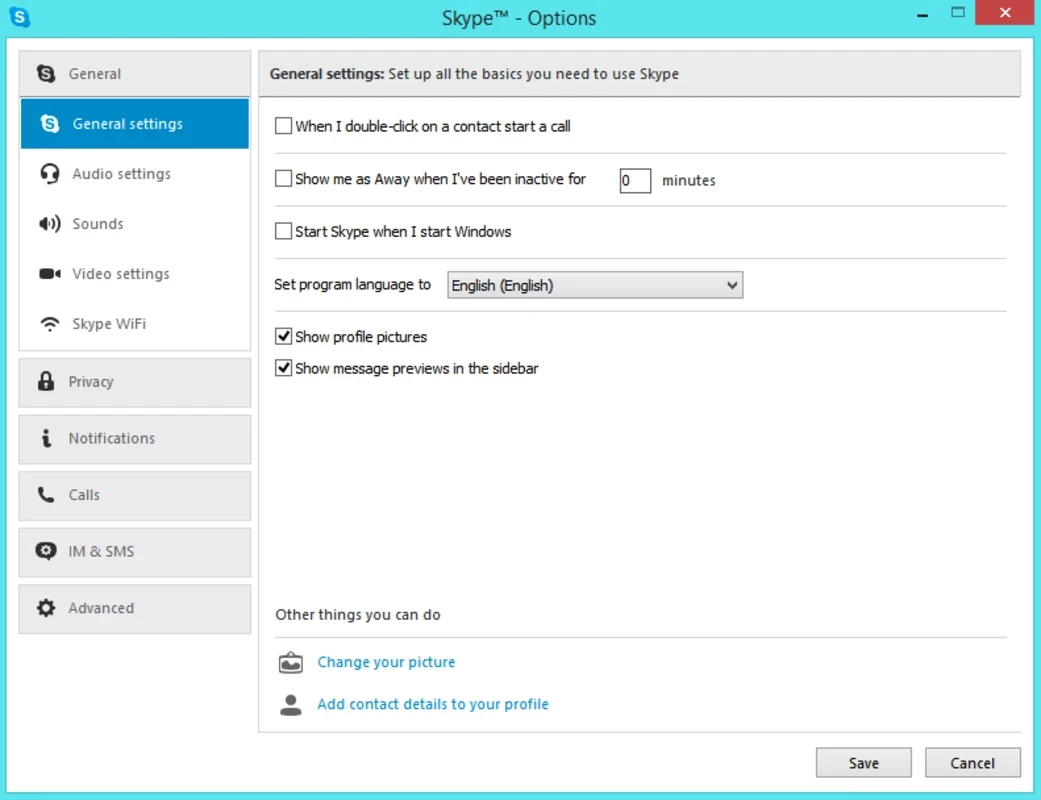The width and height of the screenshot is (1041, 800).
Task: Click the WiFi signal icon
Action: (49, 324)
